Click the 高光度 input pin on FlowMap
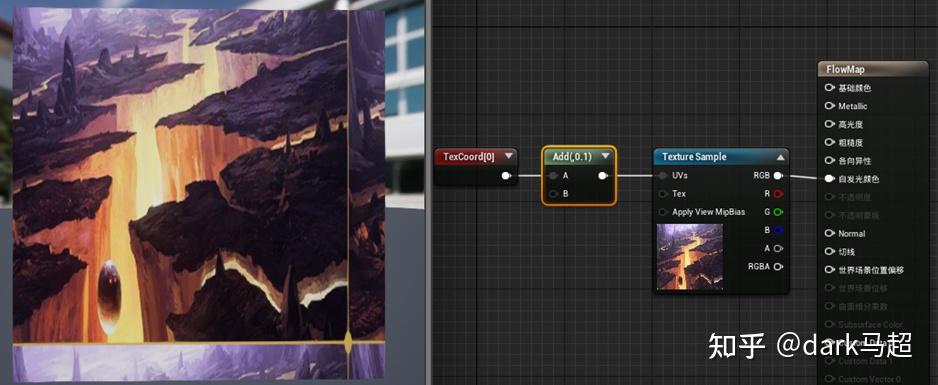Viewport: 938px width, 385px height. tap(829, 124)
